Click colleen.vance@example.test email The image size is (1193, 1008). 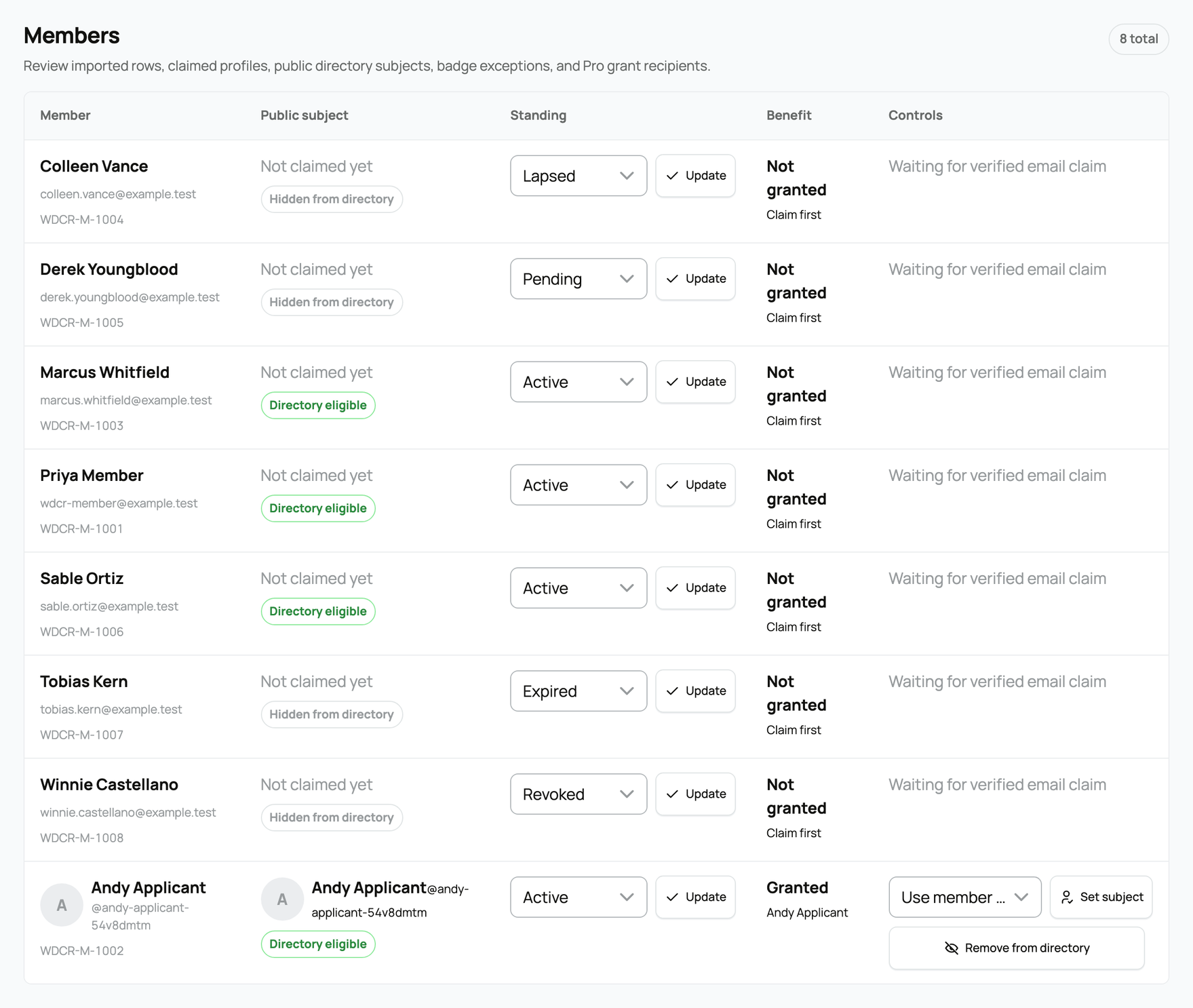(x=118, y=195)
